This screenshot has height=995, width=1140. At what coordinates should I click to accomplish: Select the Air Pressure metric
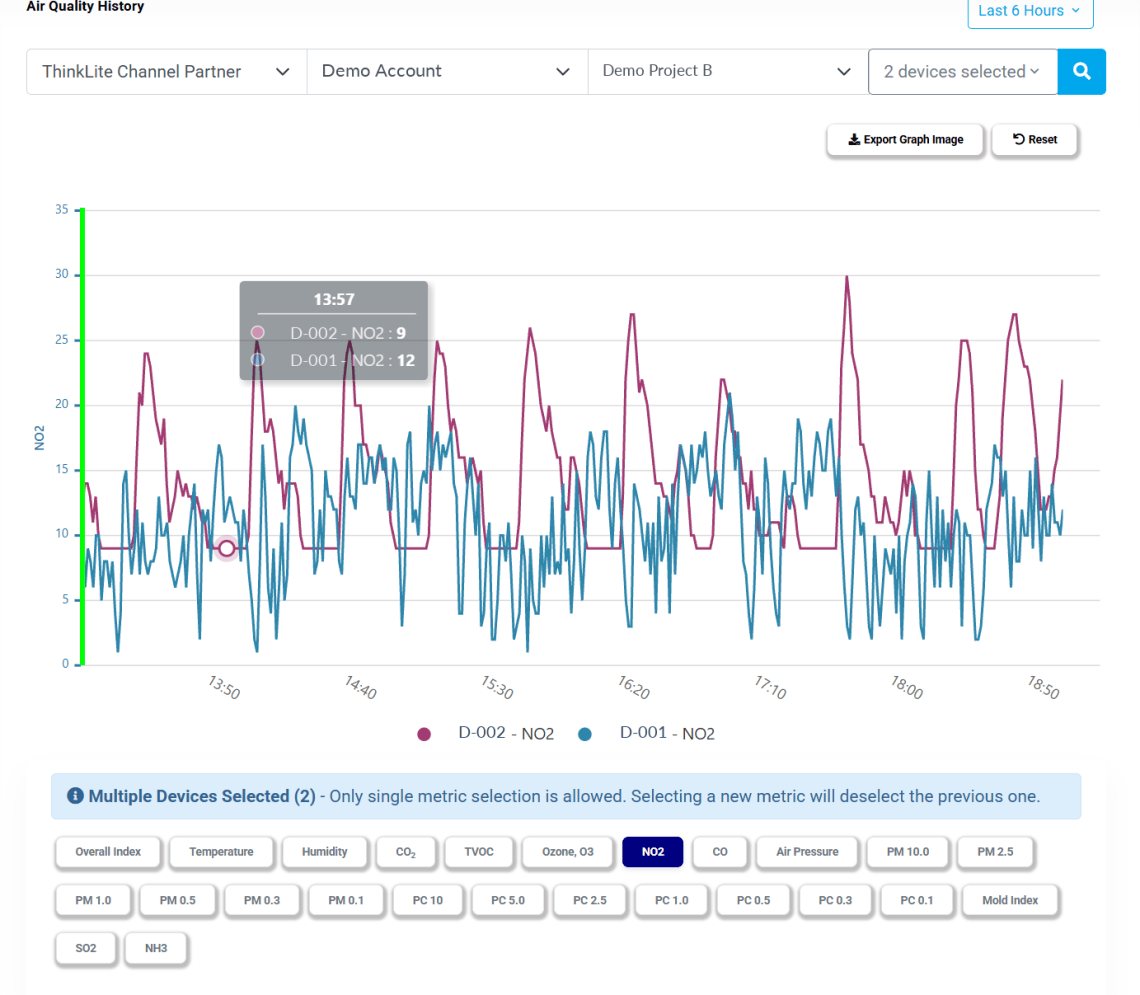coord(807,852)
